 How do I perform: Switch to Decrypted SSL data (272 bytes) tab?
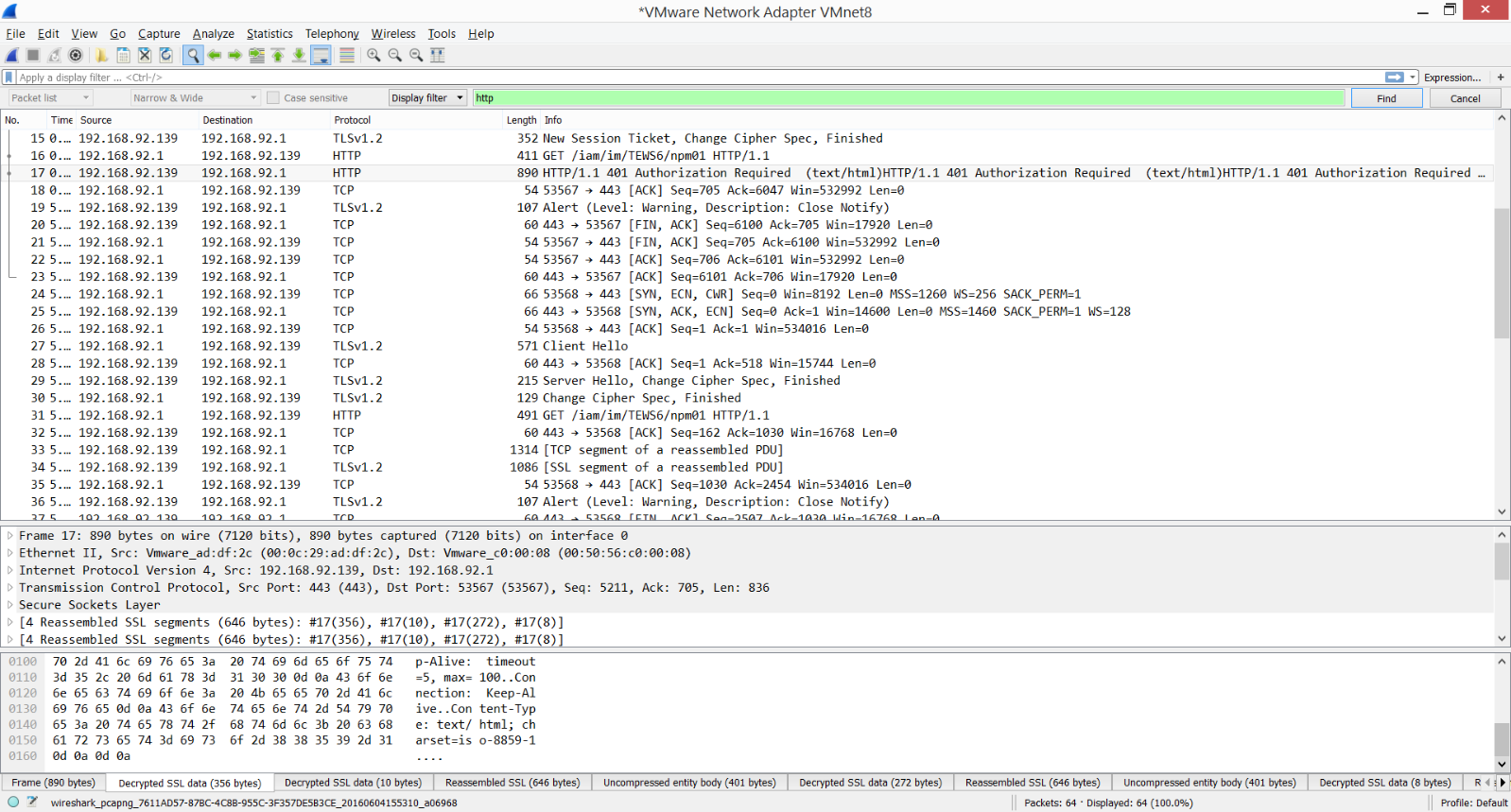pyautogui.click(x=871, y=783)
